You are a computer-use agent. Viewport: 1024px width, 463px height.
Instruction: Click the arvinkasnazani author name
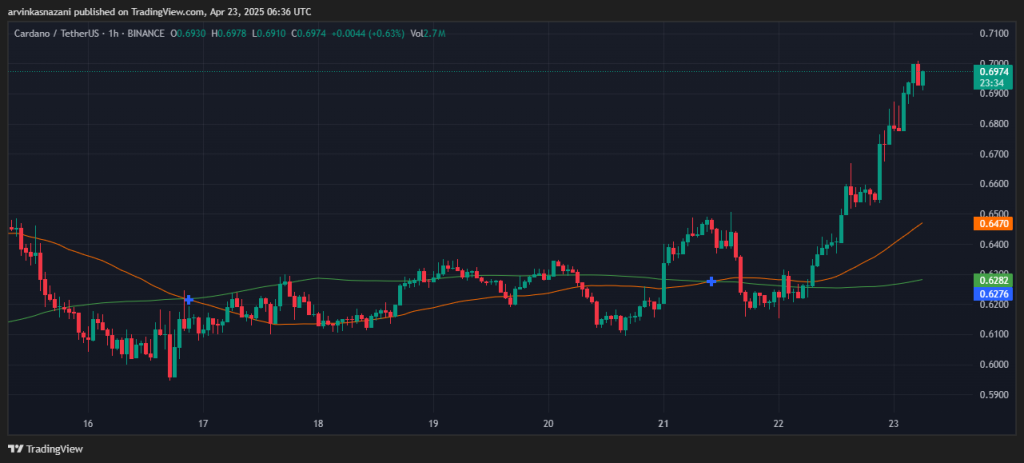(43, 11)
